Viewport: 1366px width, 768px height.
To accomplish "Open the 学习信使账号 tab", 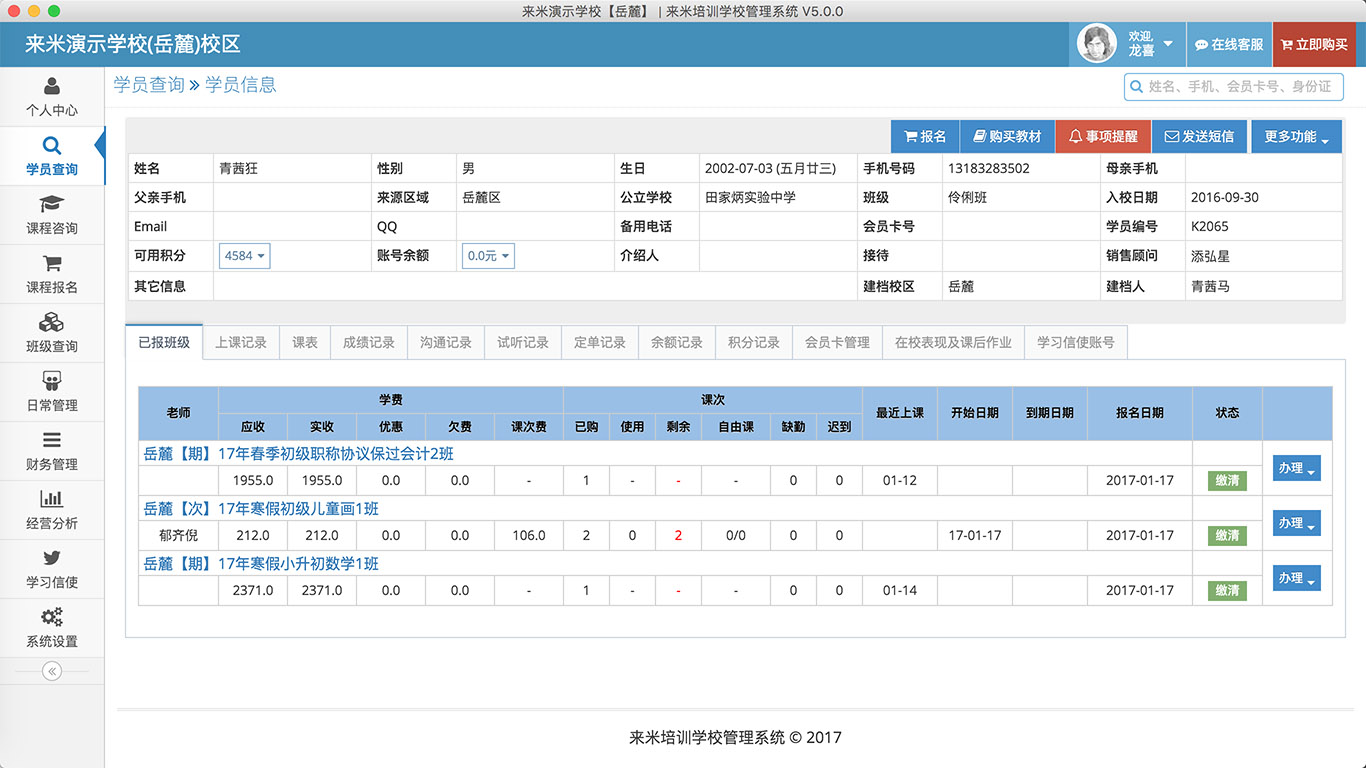I will coord(1076,342).
